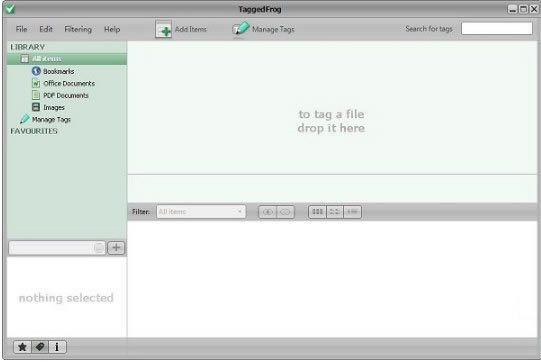Select Office Documents in the library
The height and width of the screenshot is (362, 541).
[63, 83]
